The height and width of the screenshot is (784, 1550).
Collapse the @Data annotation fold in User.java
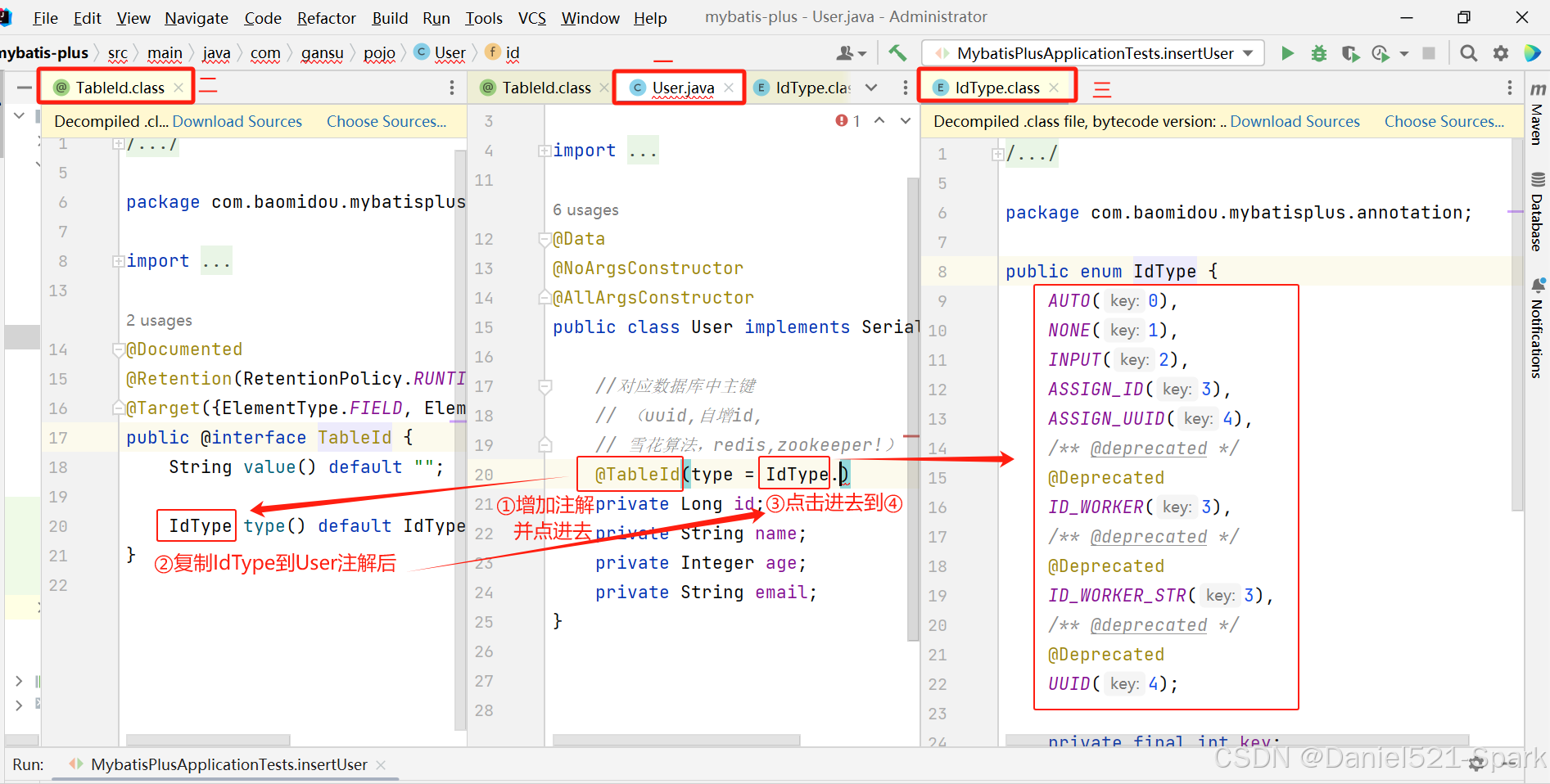(545, 239)
